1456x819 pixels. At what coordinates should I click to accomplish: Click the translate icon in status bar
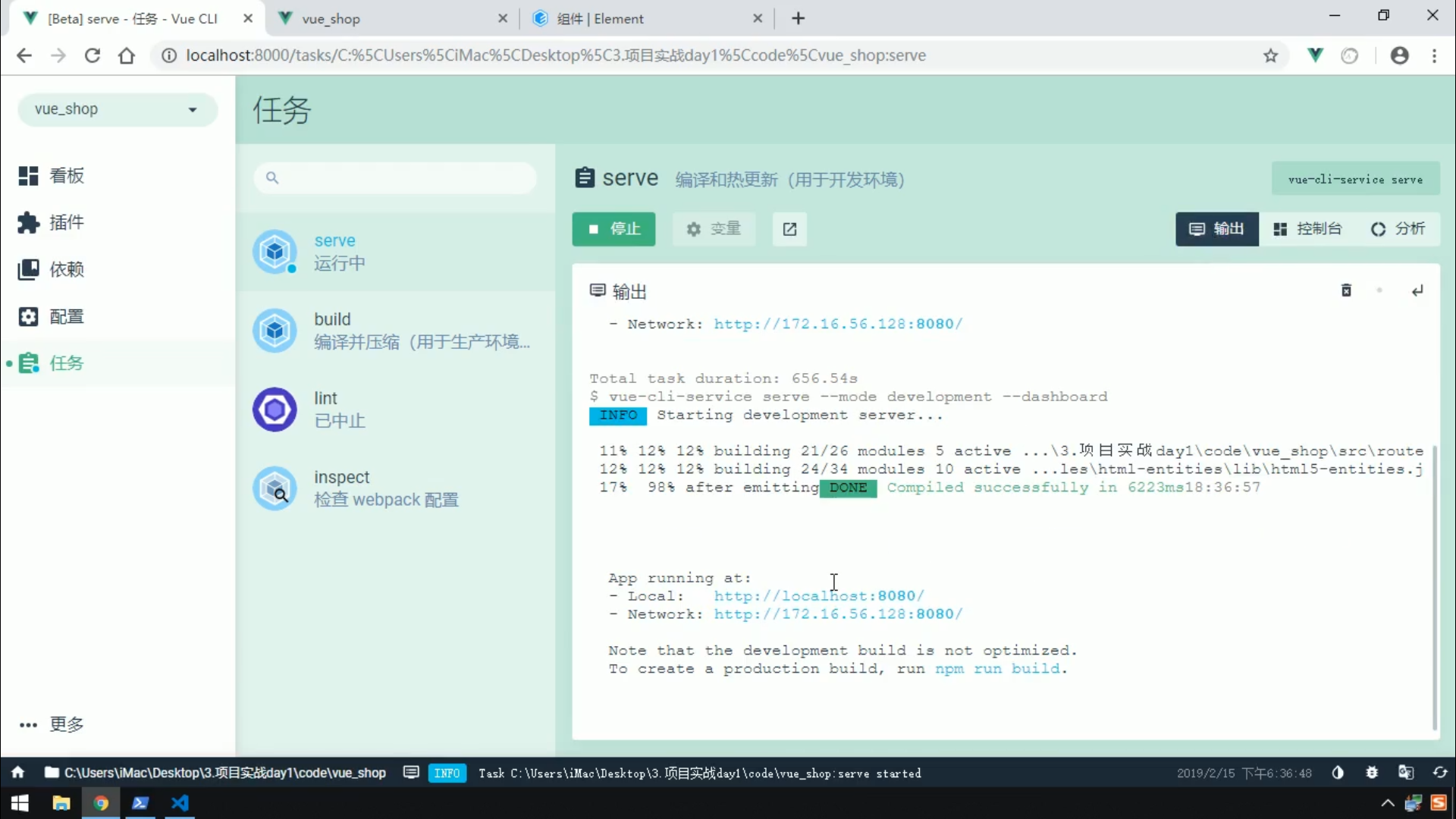tap(1406, 773)
